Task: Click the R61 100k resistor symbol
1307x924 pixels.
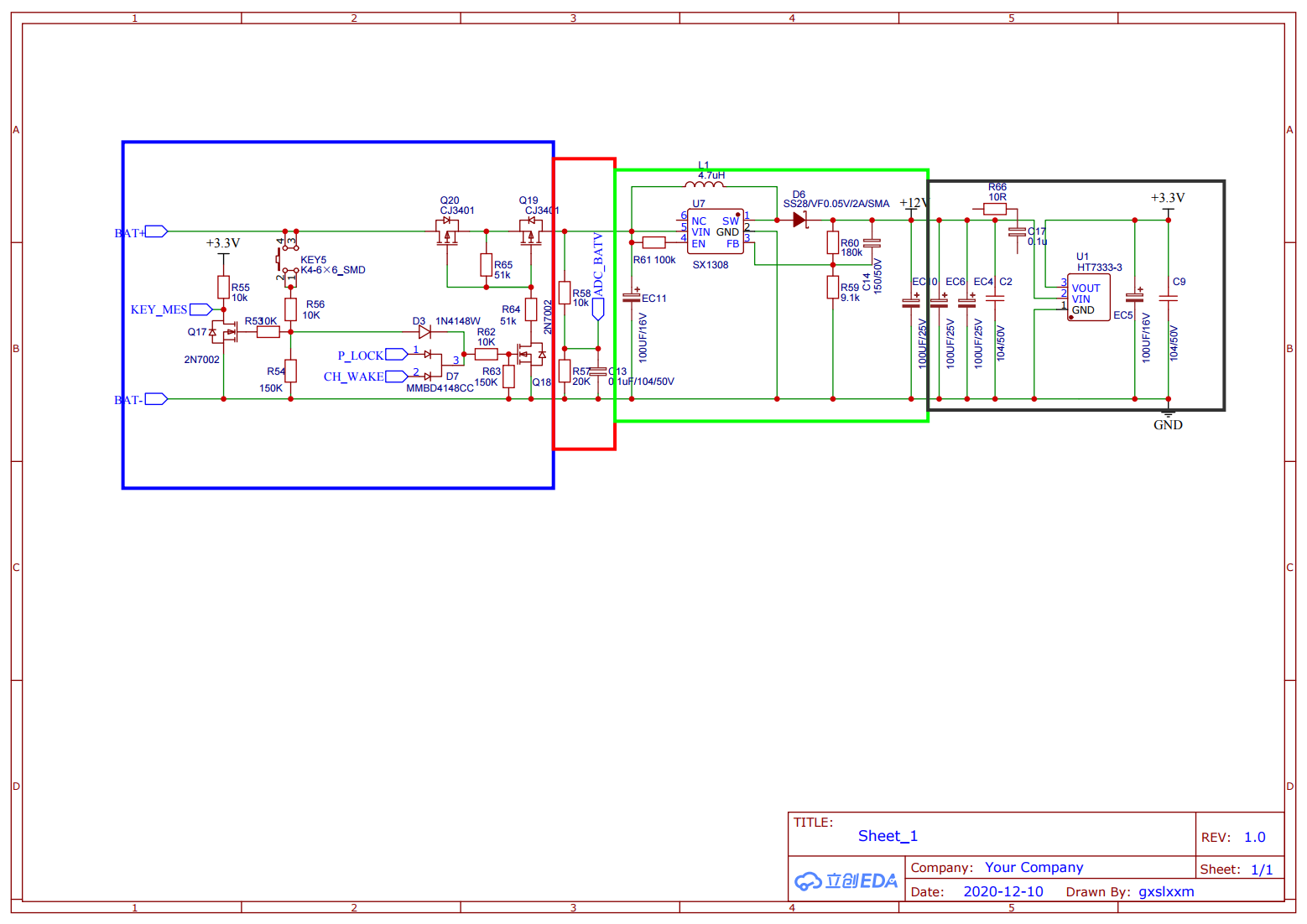Action: [x=654, y=242]
